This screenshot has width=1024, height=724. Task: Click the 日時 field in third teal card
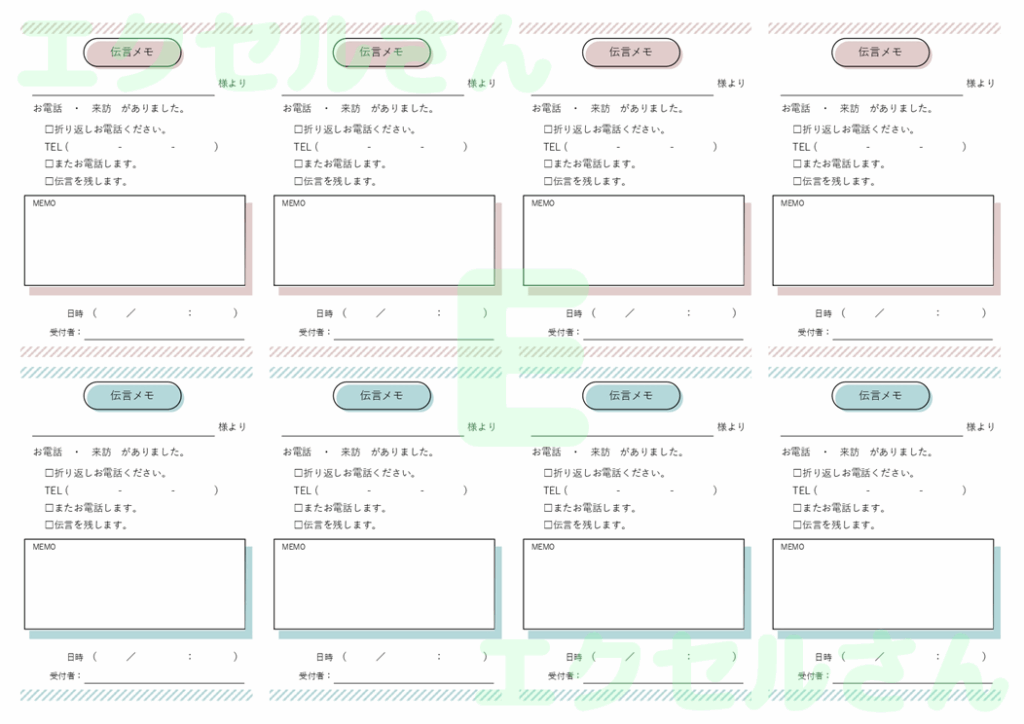[652, 657]
